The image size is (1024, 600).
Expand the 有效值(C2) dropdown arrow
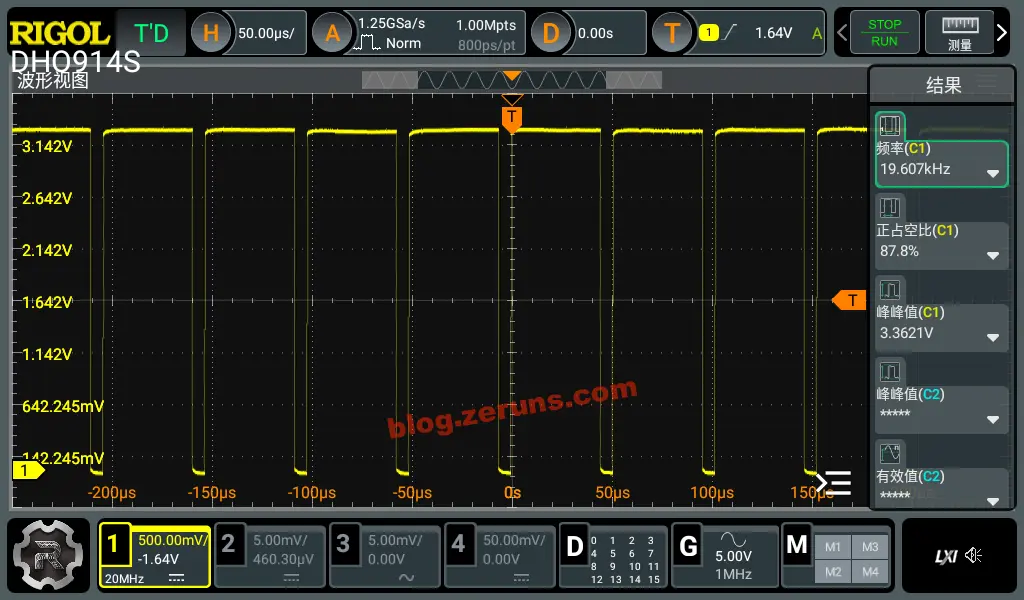[x=993, y=501]
